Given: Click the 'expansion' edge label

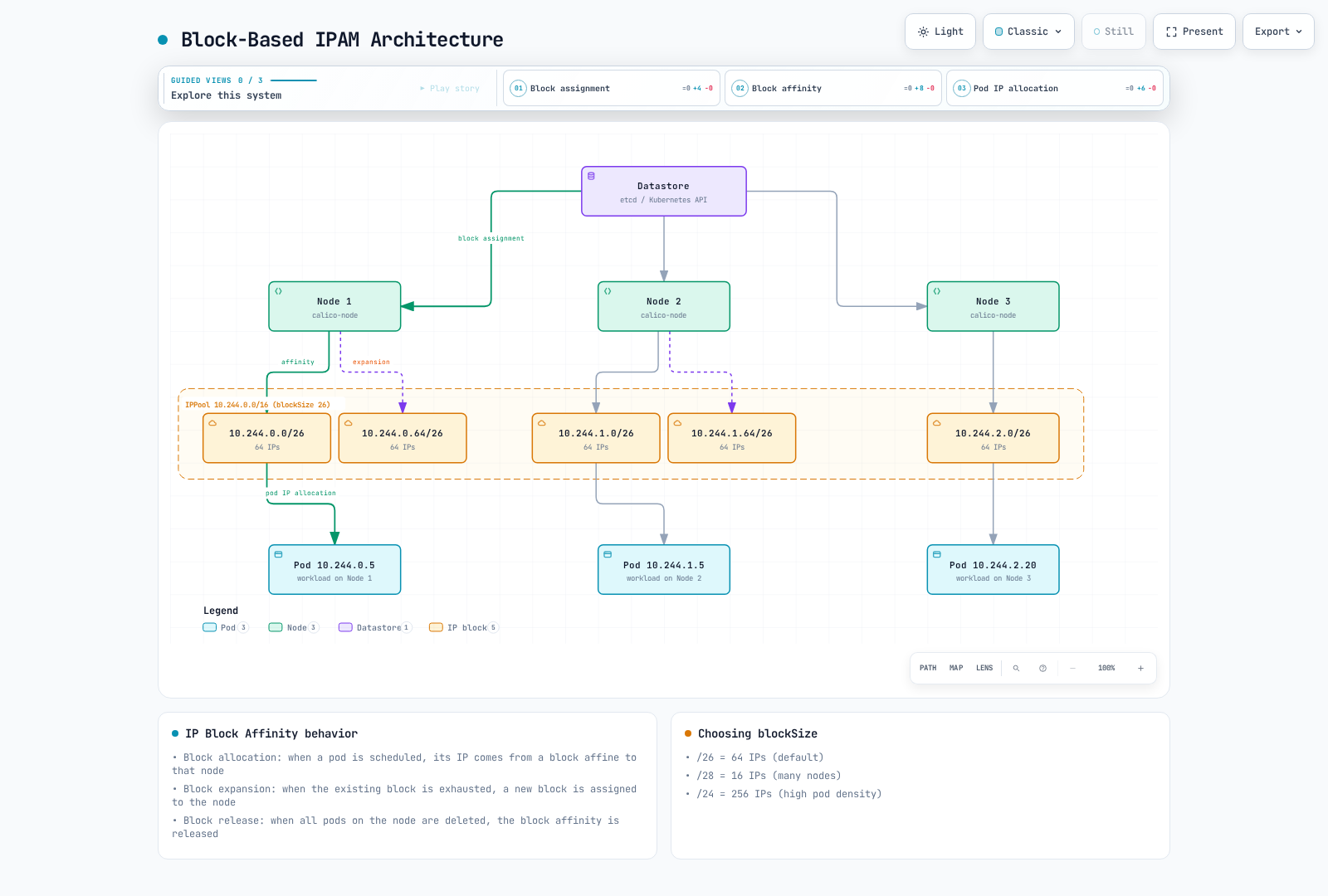Looking at the screenshot, I should 371,362.
